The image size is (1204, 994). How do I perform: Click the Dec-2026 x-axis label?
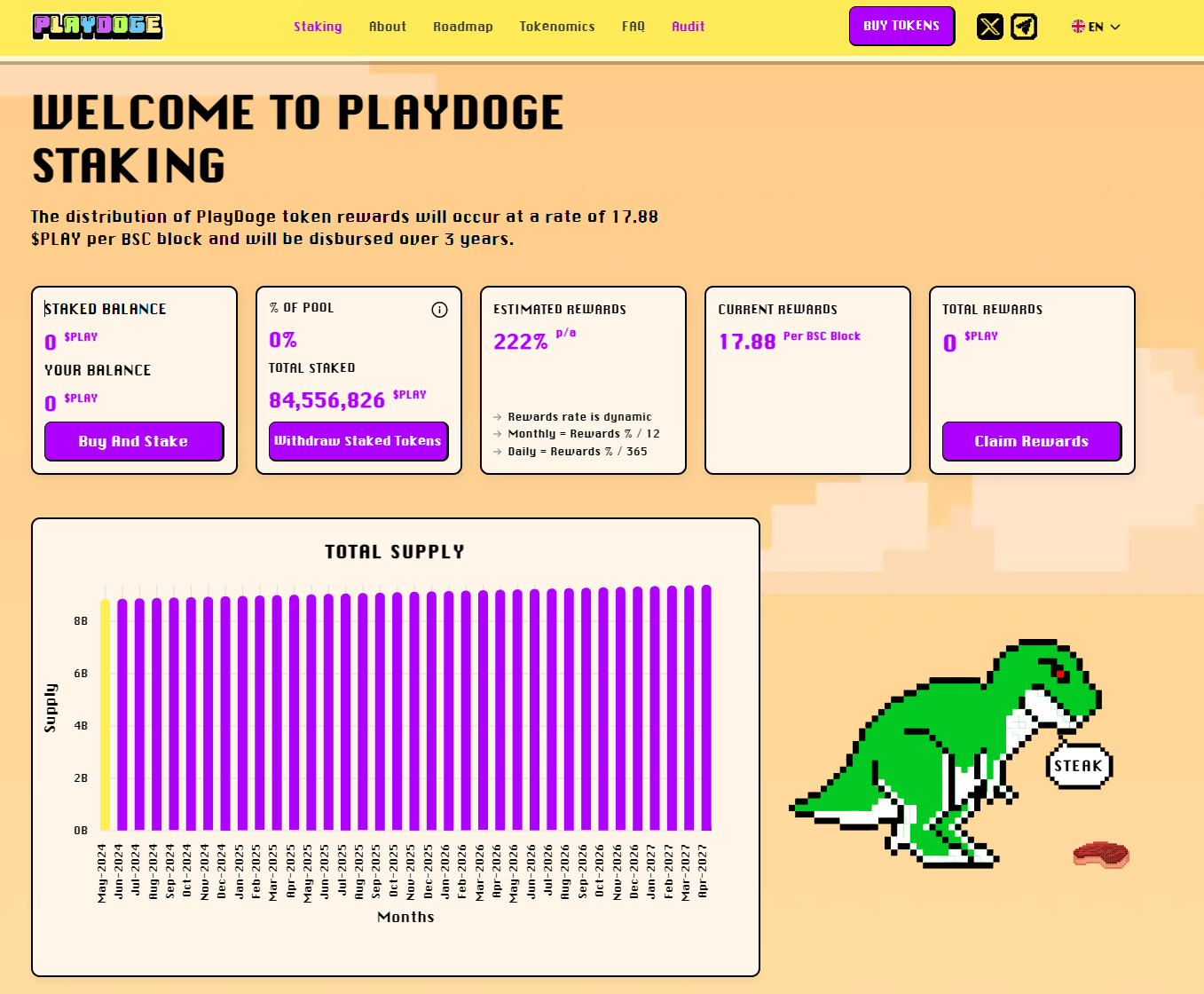point(634,872)
